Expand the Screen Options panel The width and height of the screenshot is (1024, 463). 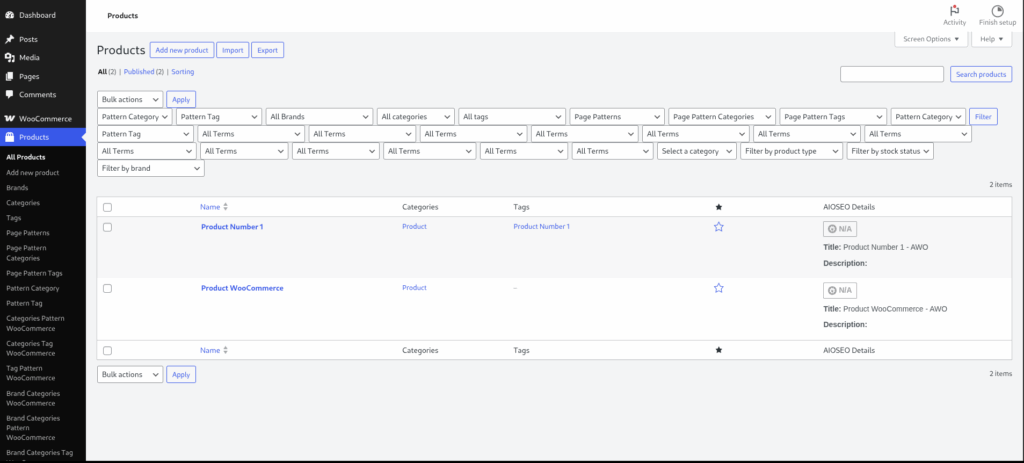931,39
